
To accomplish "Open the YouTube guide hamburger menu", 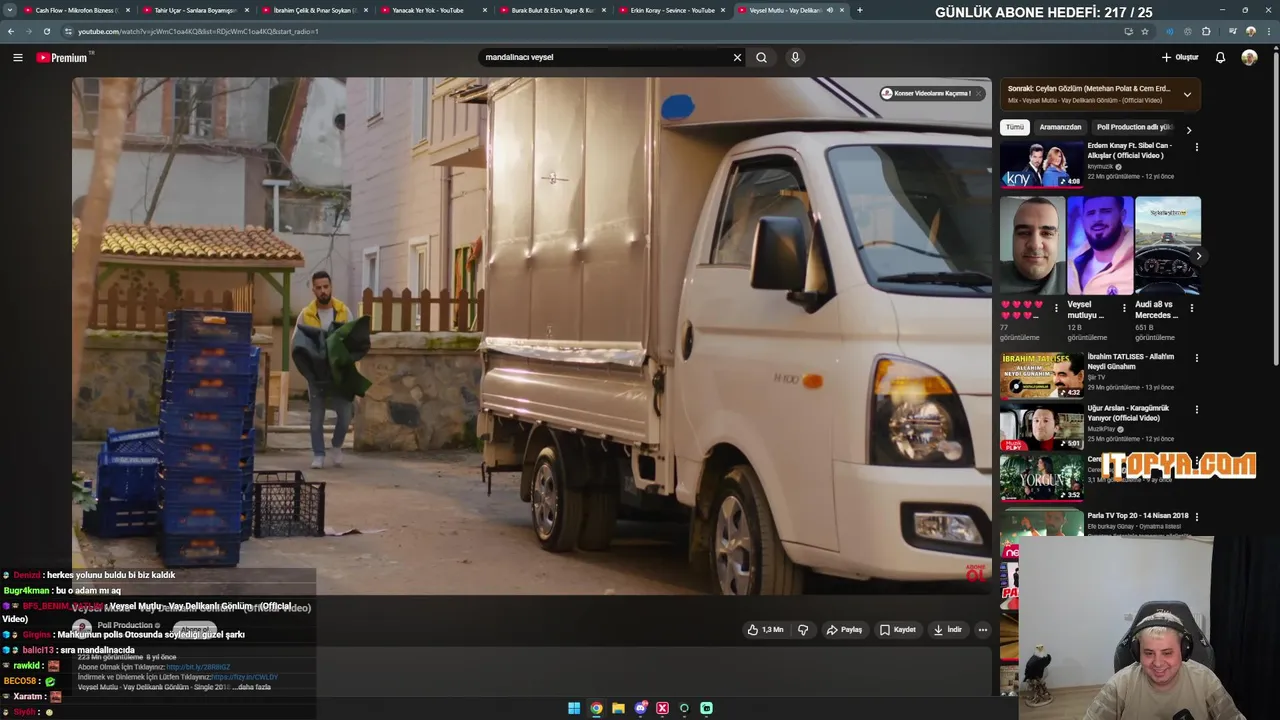I will [x=17, y=57].
